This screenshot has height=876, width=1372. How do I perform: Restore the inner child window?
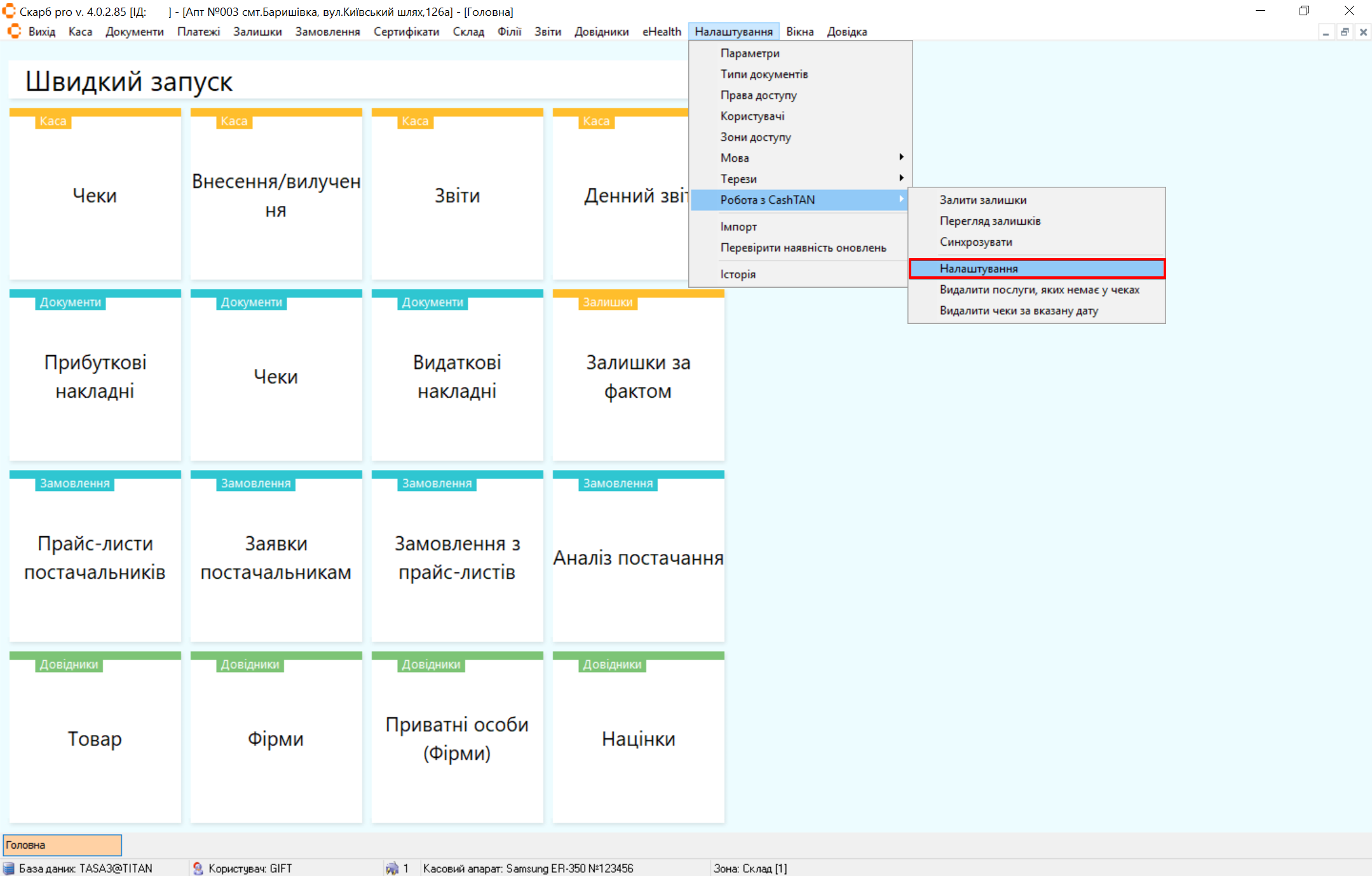(x=1345, y=32)
